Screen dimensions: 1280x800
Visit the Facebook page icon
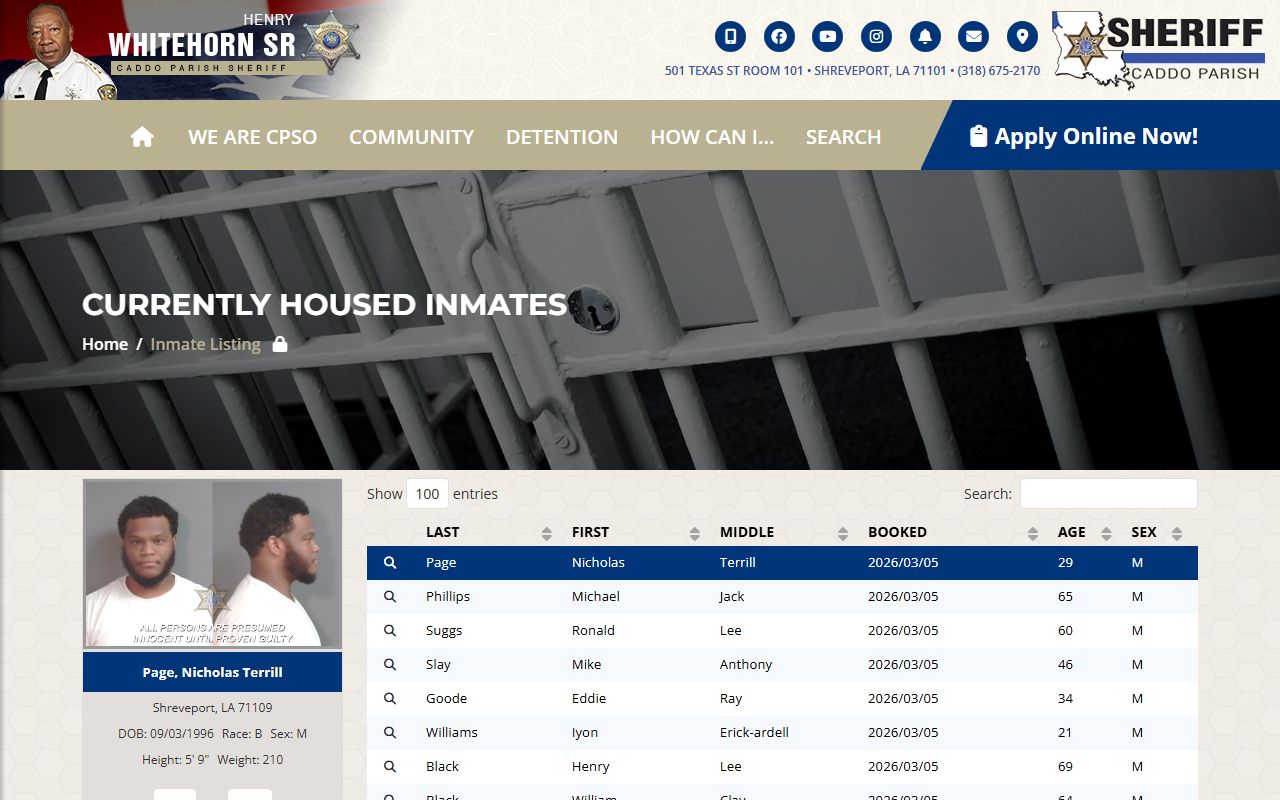[779, 37]
